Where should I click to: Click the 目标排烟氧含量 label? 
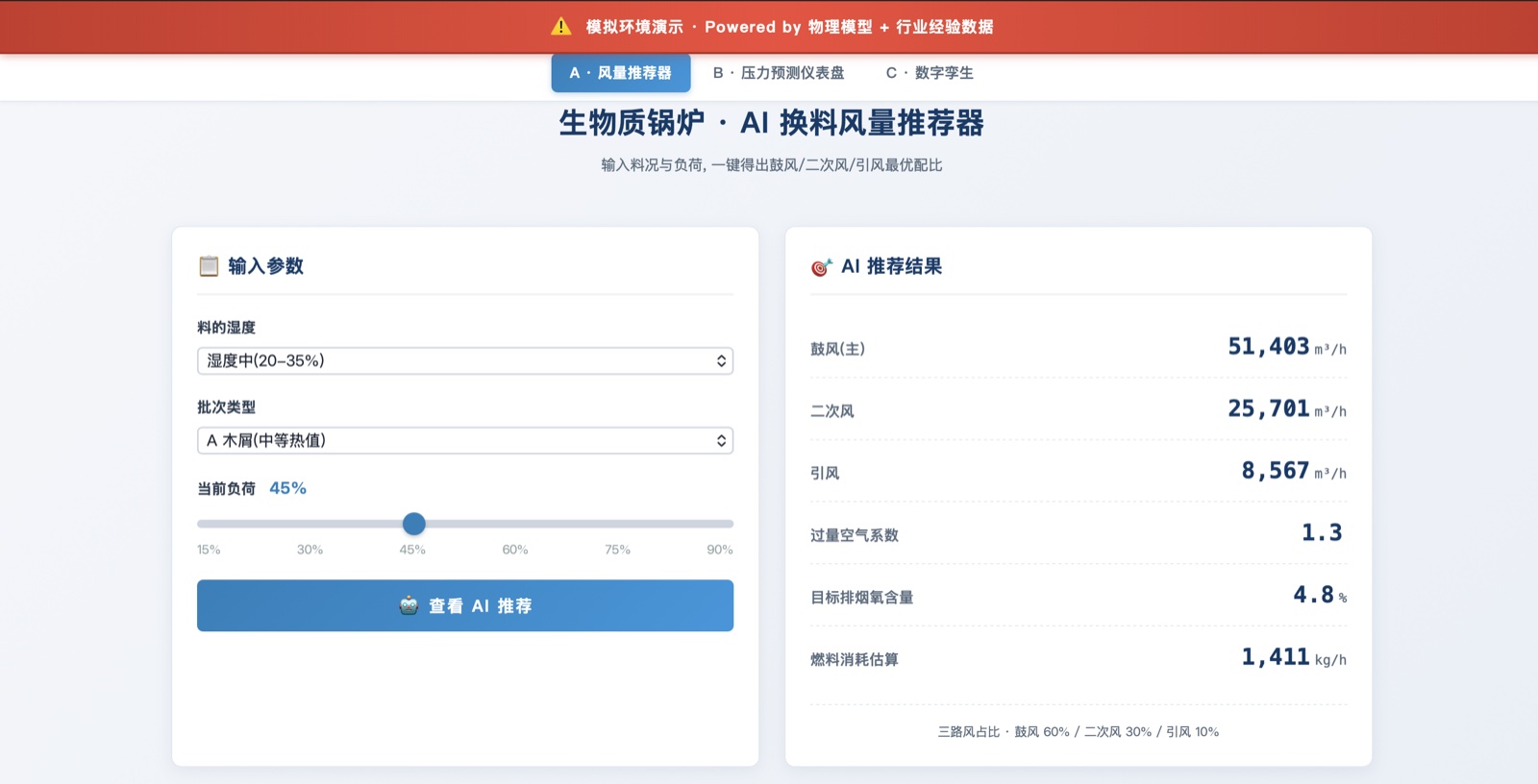pos(862,598)
